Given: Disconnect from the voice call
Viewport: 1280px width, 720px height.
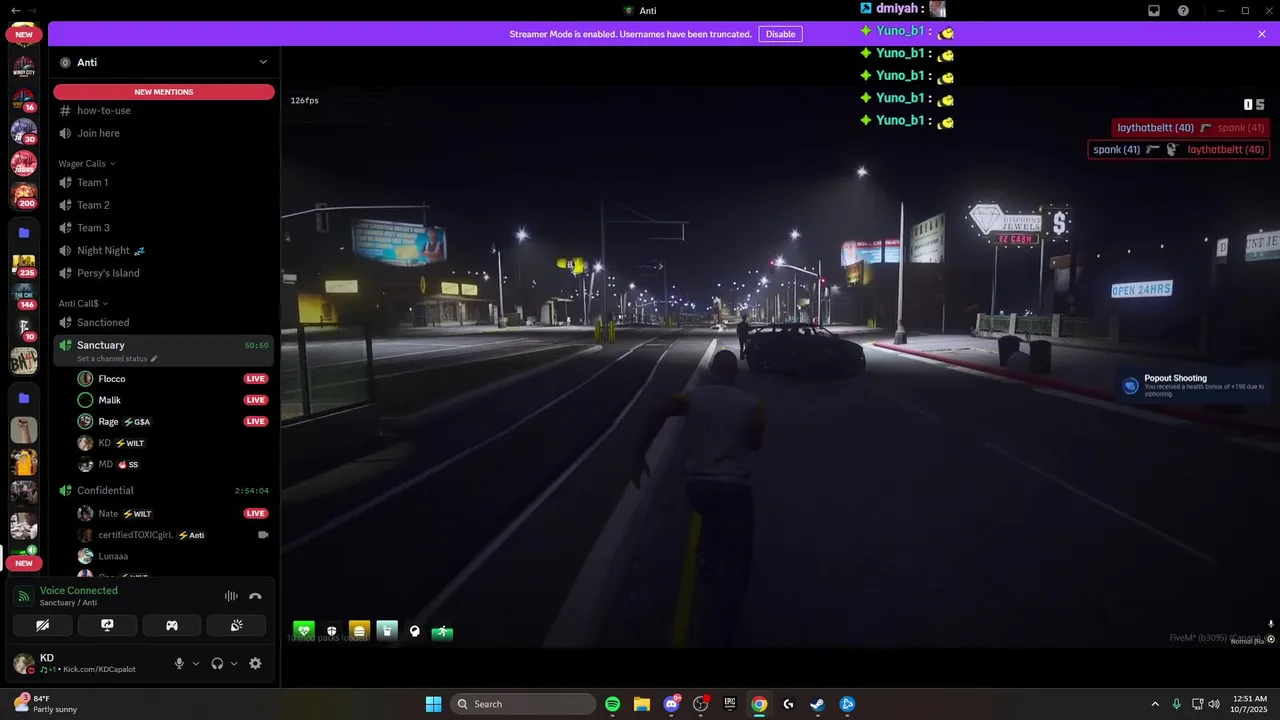Looking at the screenshot, I should [x=255, y=596].
